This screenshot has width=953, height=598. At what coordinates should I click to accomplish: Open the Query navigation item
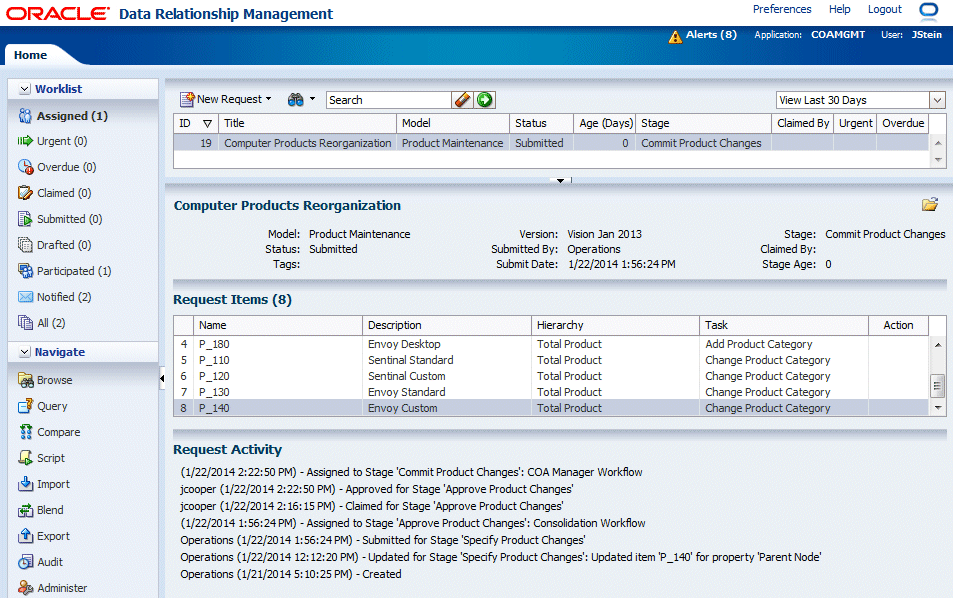click(x=52, y=406)
